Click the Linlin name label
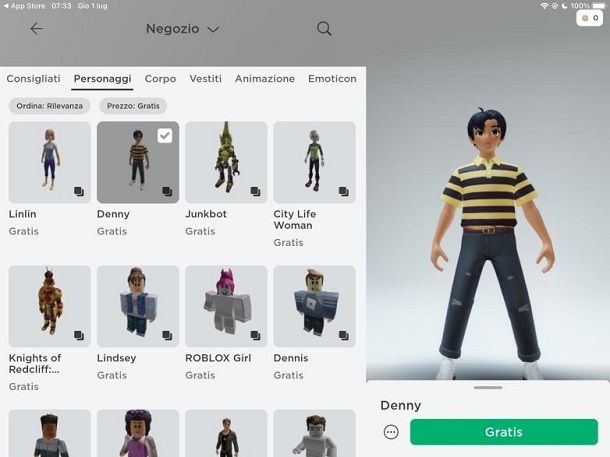The height and width of the screenshot is (457, 610). (23, 214)
